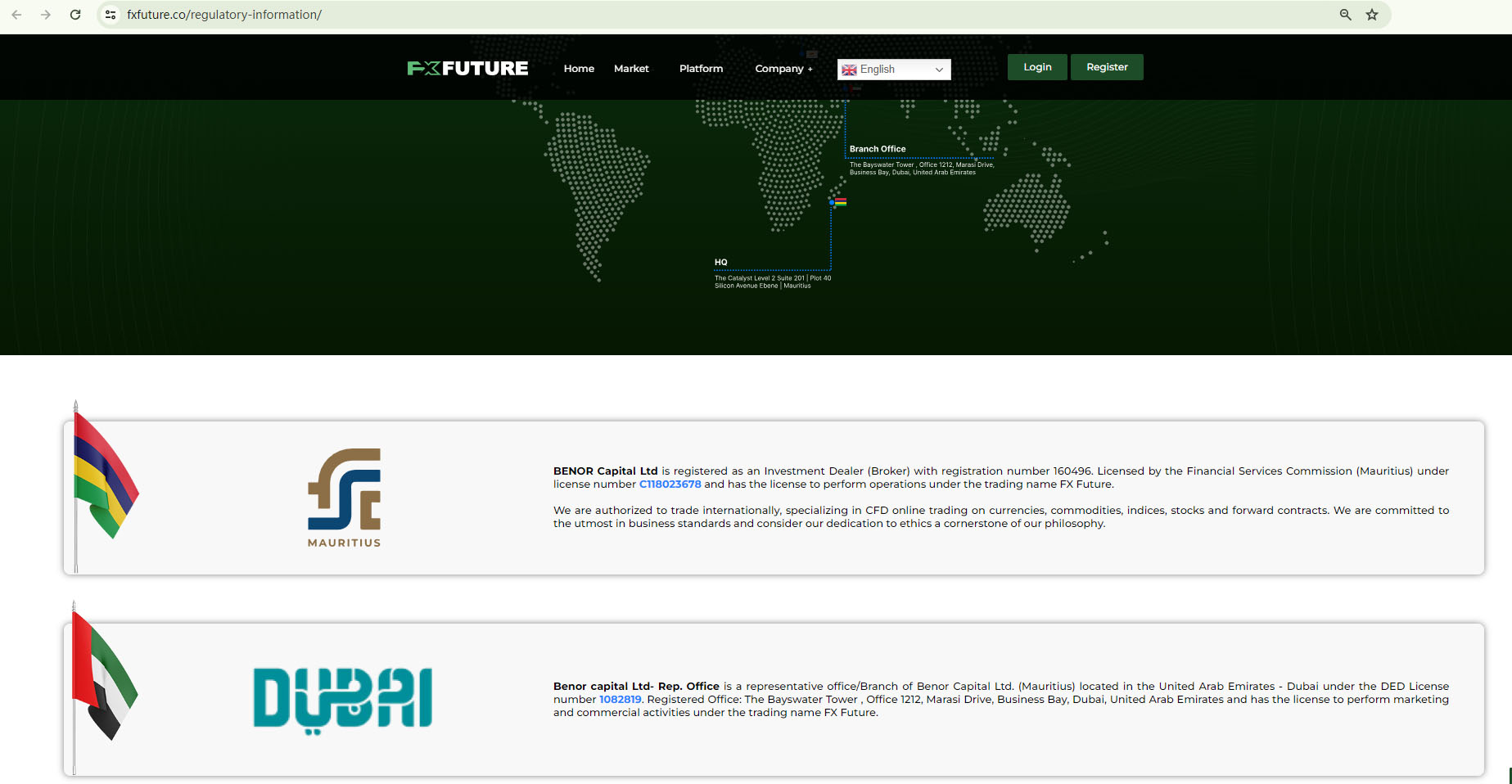Viewport: 1512px width, 784px height.
Task: Click the 'BENOR Capital Ltd' bold text
Action: 606,471
